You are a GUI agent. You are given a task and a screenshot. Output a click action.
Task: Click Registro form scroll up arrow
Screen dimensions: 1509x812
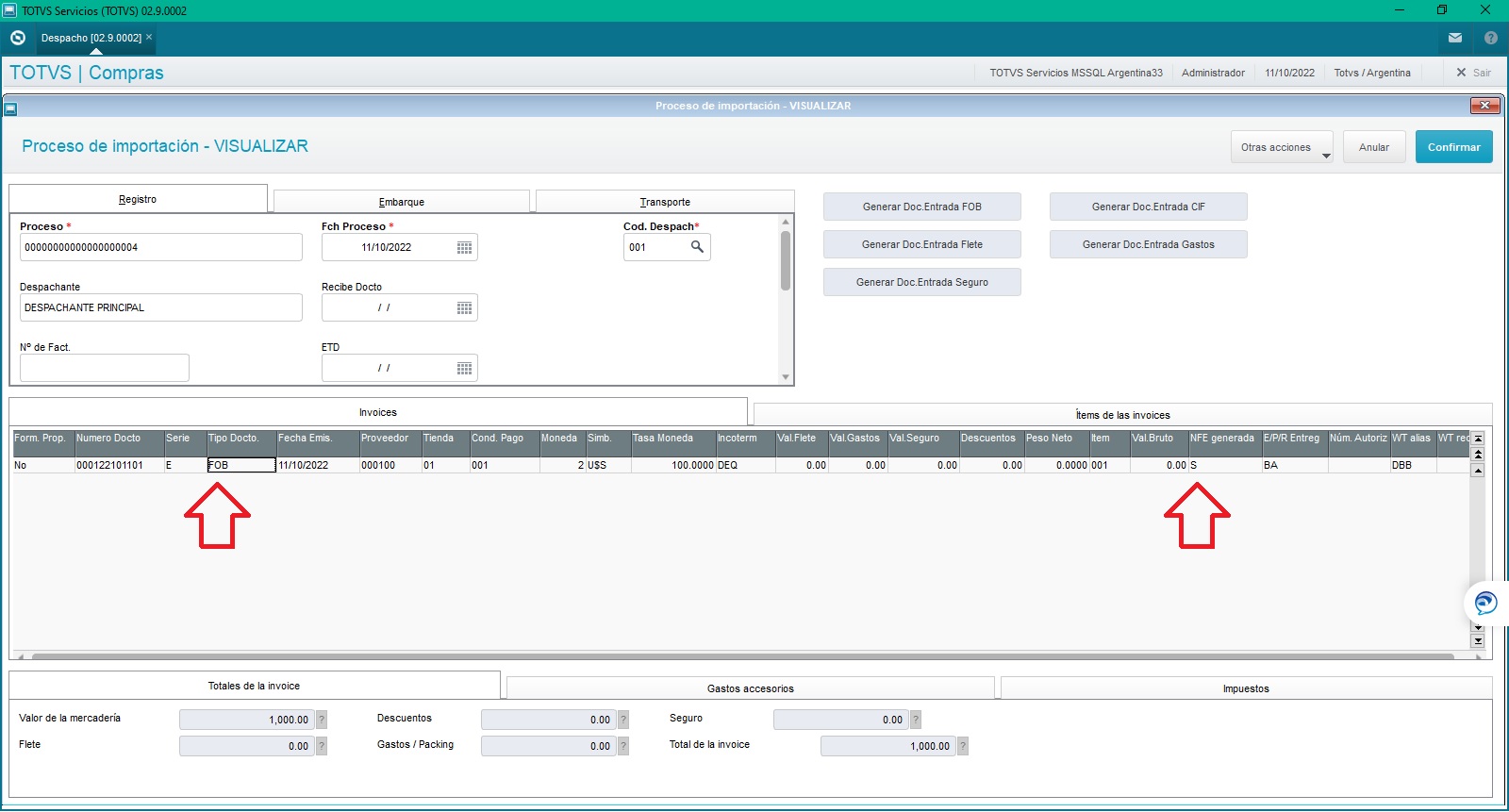tap(786, 222)
